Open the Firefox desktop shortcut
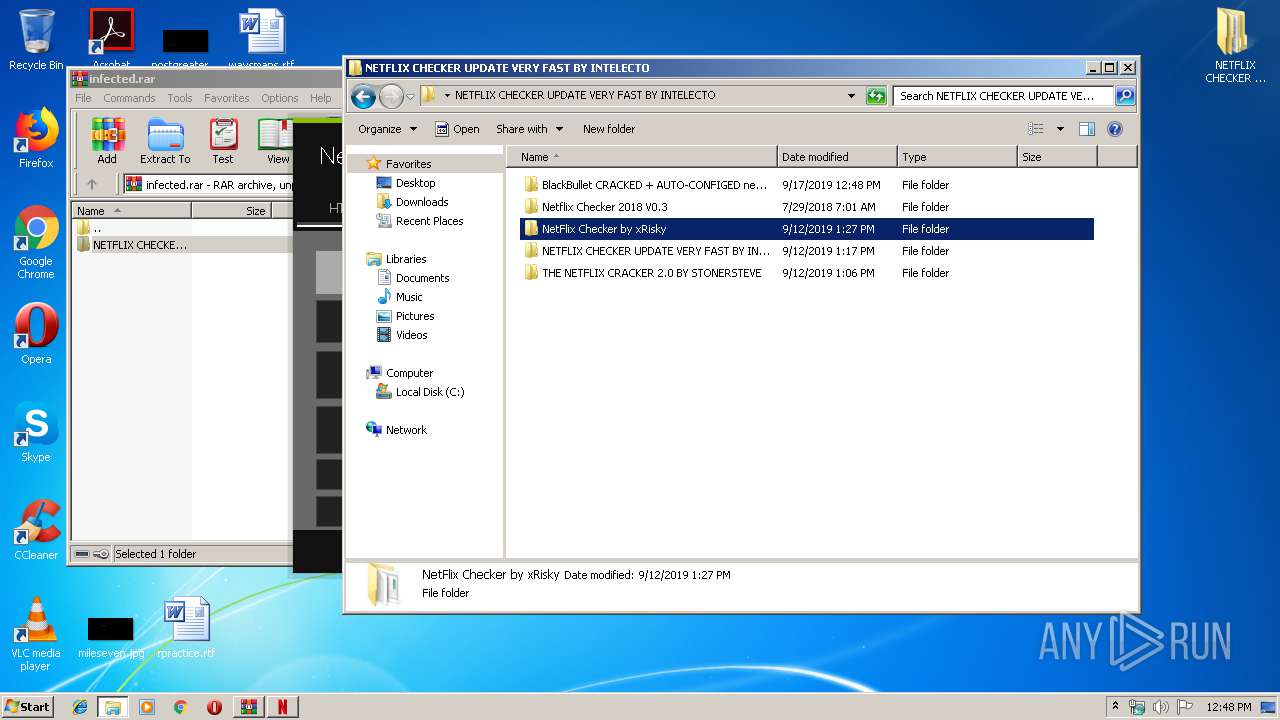The width and height of the screenshot is (1280, 720). (36, 139)
